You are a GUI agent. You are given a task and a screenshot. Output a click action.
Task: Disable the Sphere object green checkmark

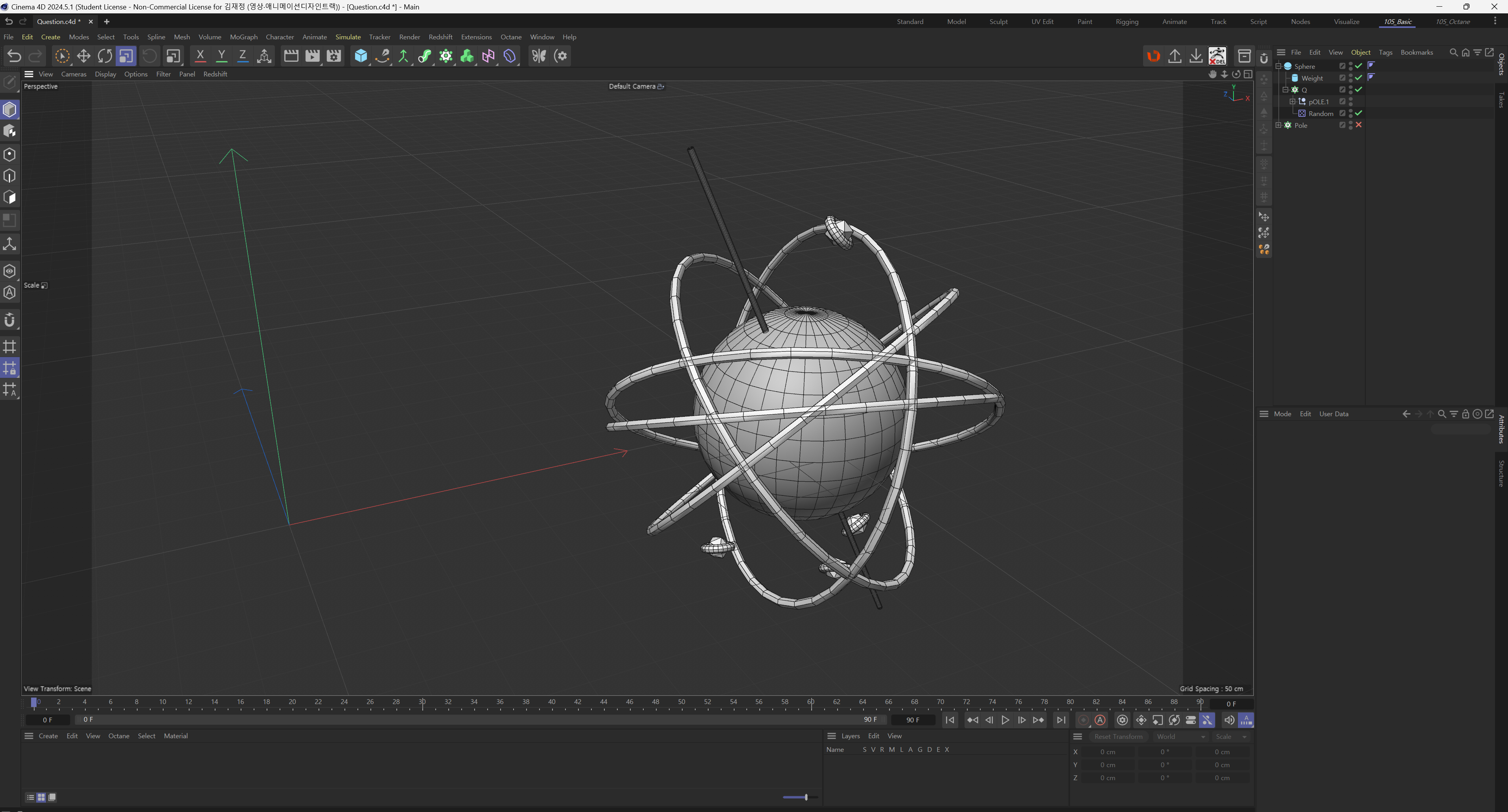click(1359, 66)
